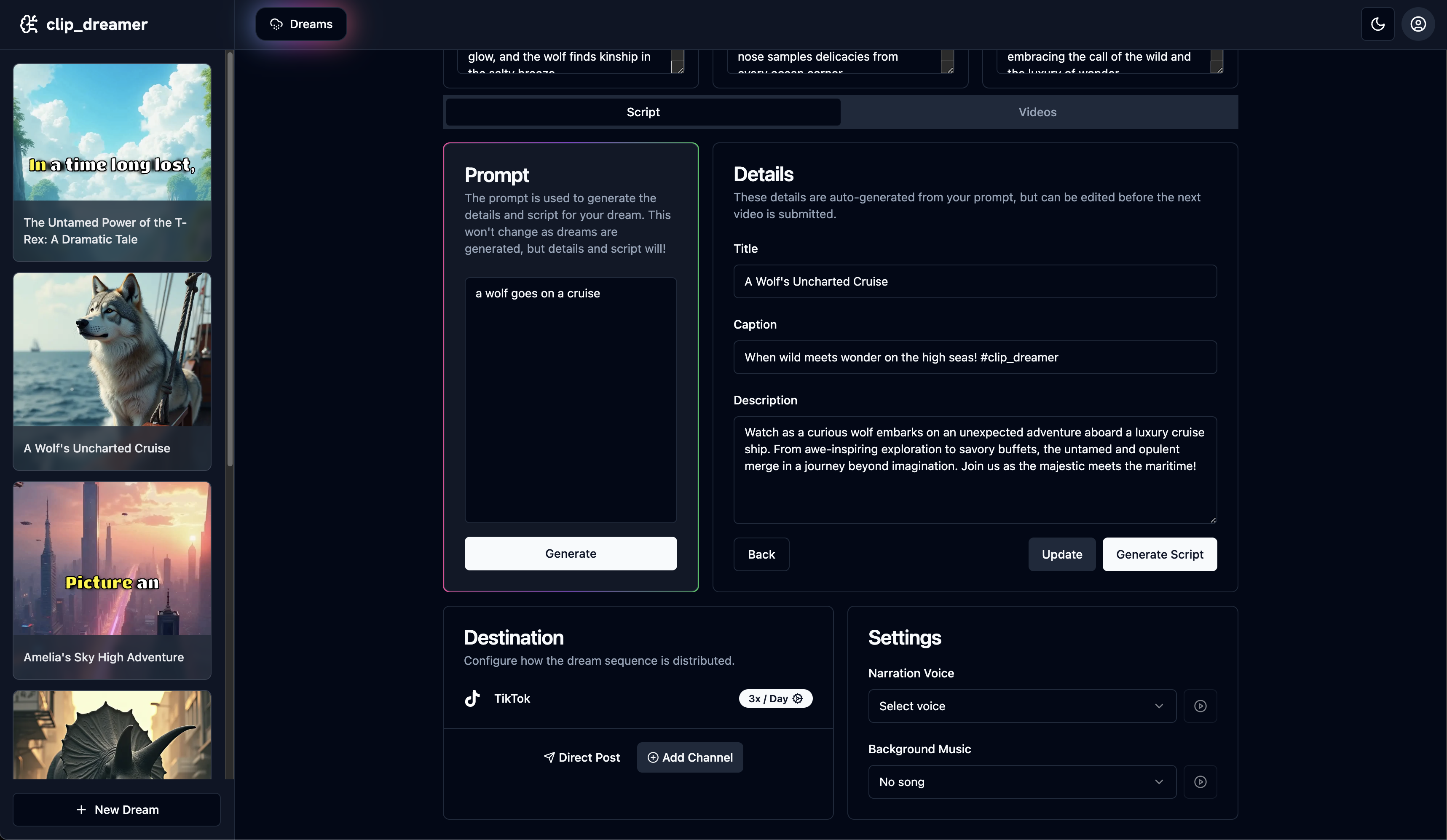Image resolution: width=1447 pixels, height=840 pixels.
Task: Open the user account profile icon
Action: 1418,24
